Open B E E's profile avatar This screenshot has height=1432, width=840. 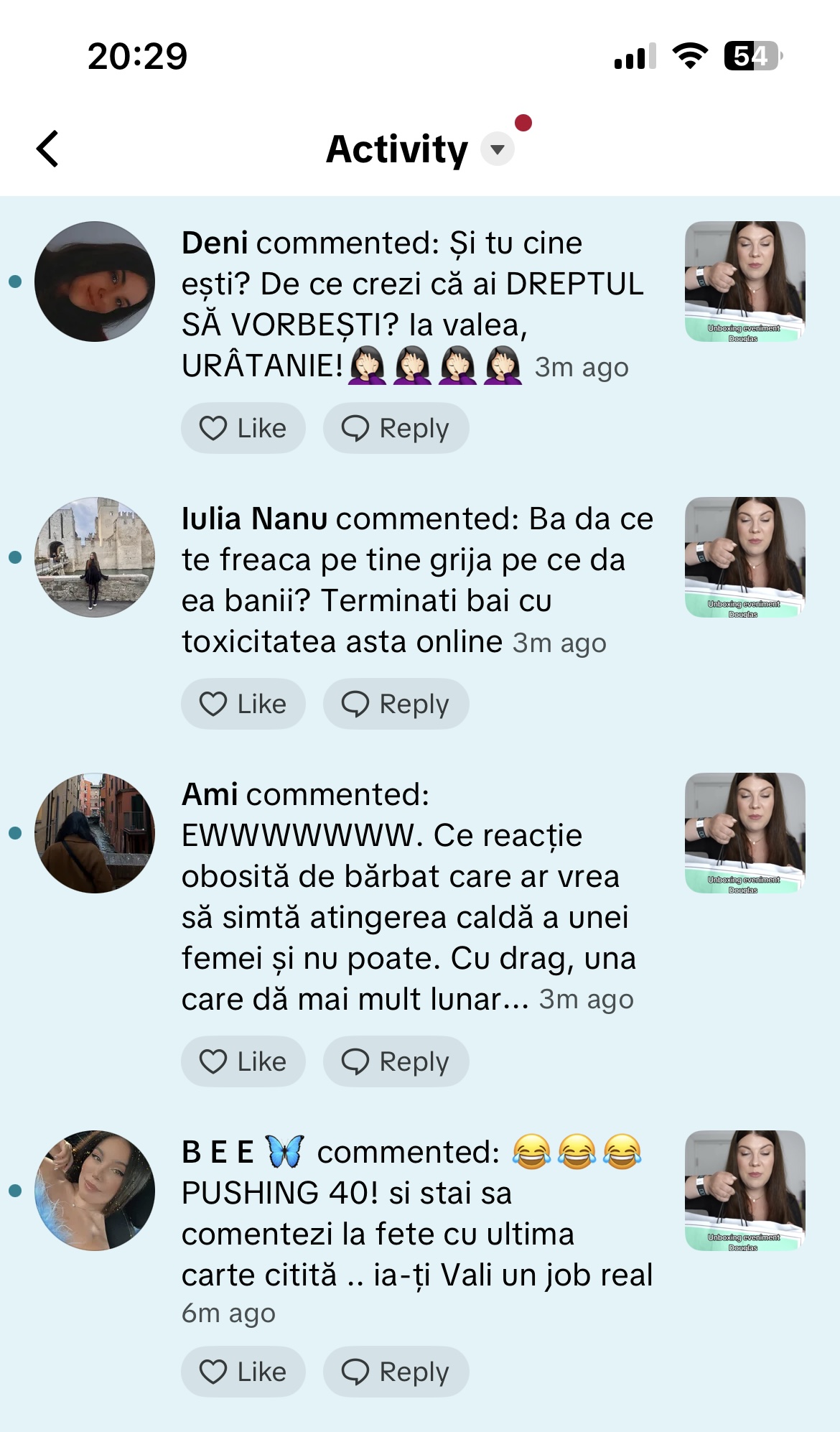point(95,1191)
